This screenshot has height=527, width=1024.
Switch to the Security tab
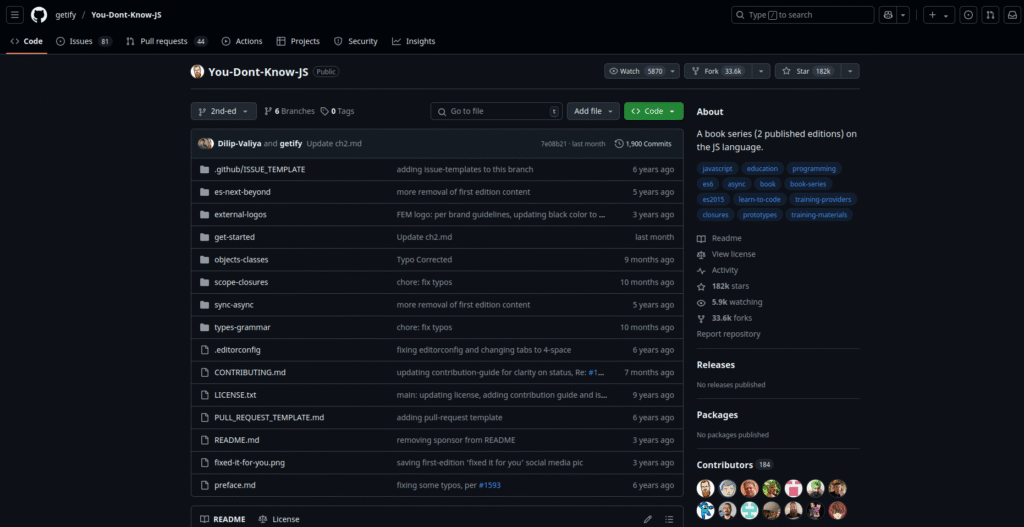coord(356,41)
